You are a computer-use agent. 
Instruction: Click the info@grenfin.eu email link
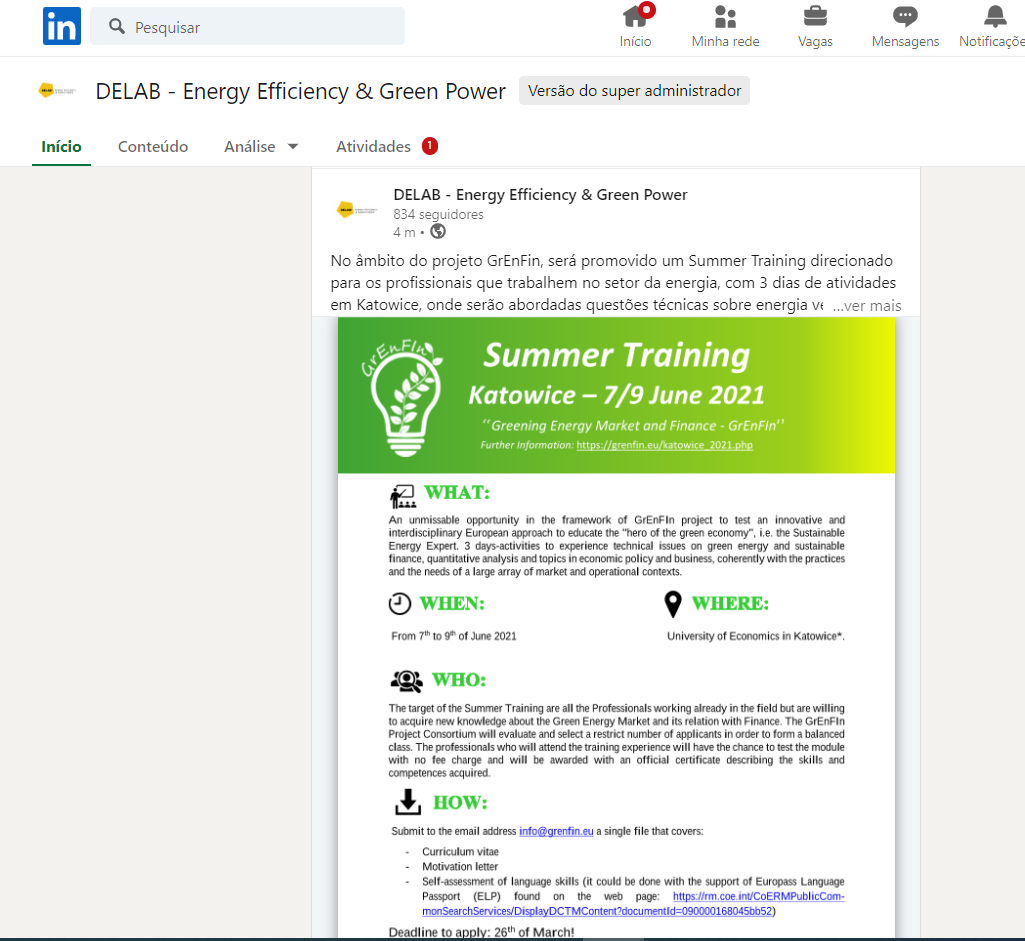(556, 831)
